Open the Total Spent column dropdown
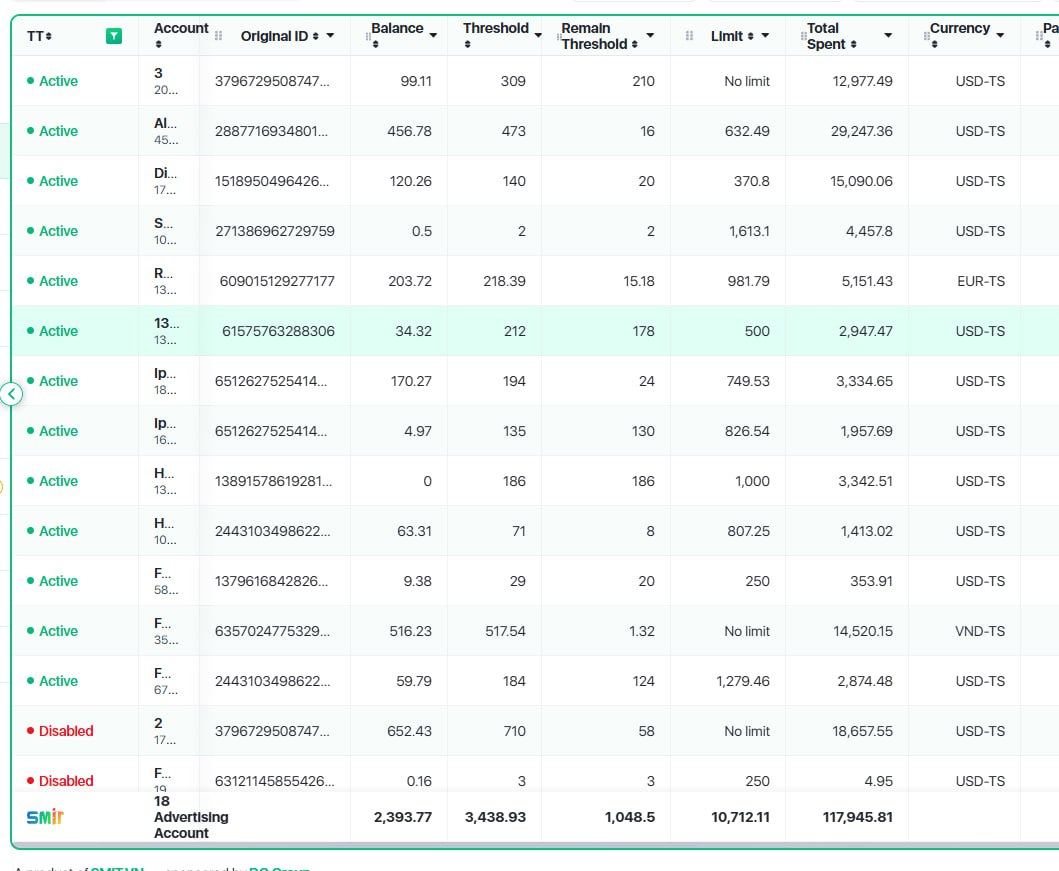 click(888, 36)
